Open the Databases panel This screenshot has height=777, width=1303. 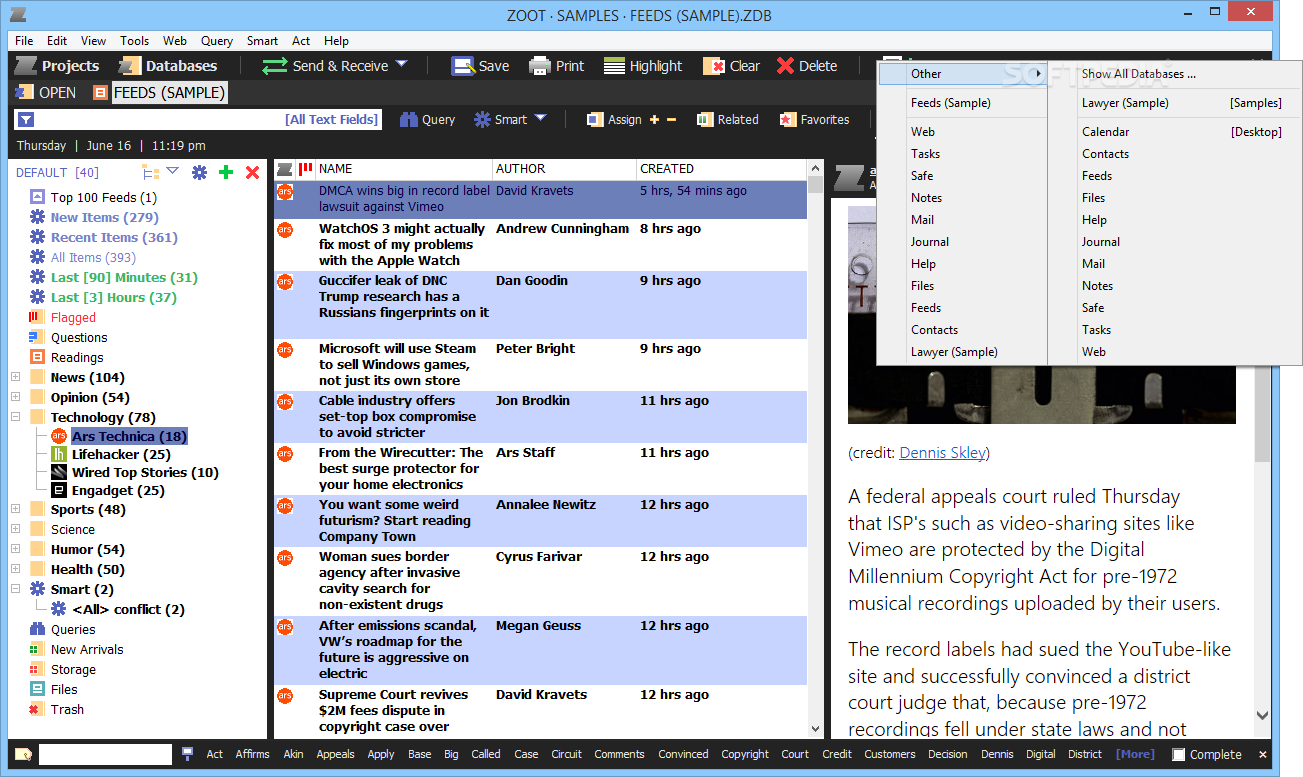pyautogui.click(x=167, y=66)
